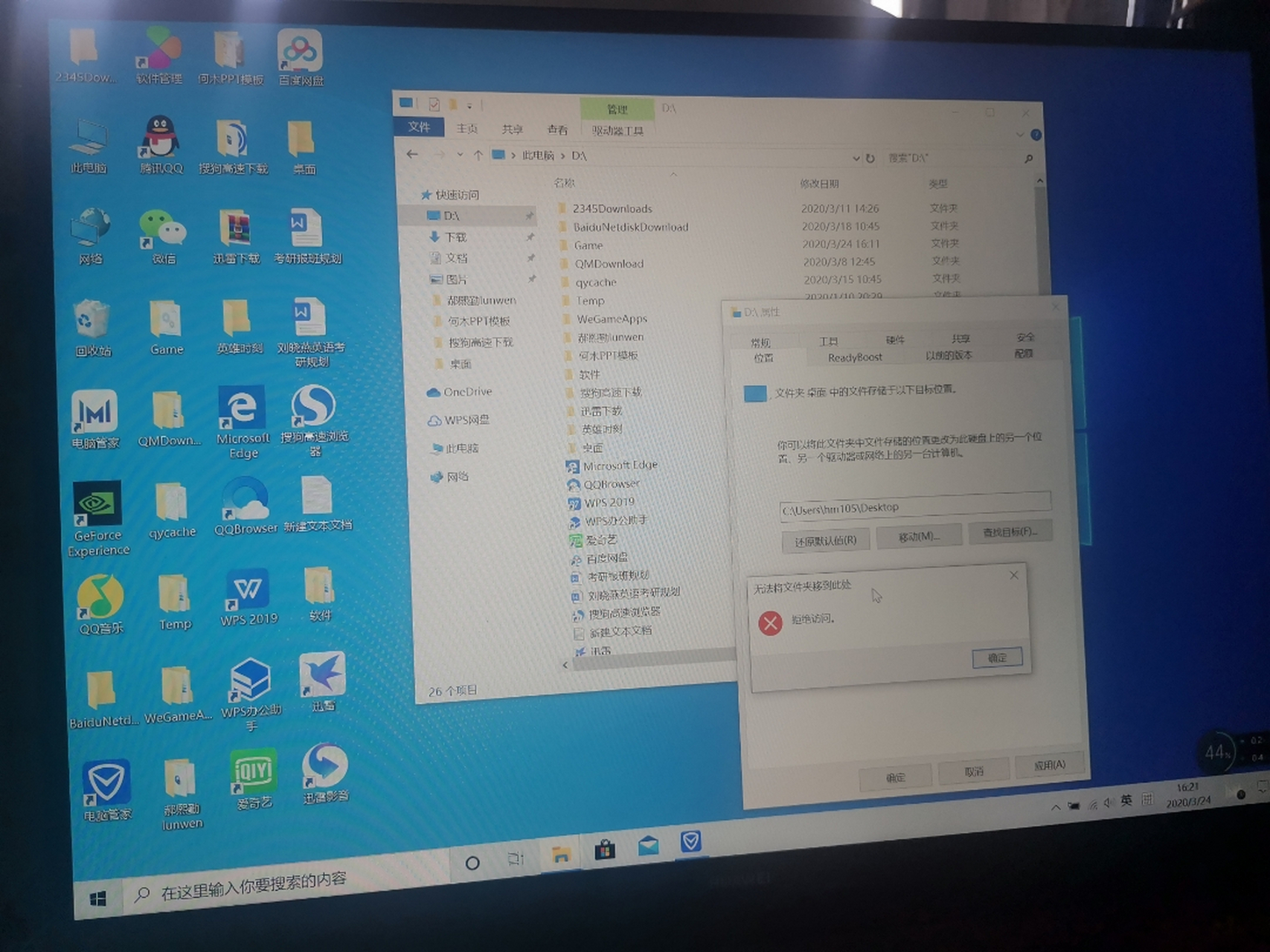Launch 迅雷 from the desktop

[322, 681]
